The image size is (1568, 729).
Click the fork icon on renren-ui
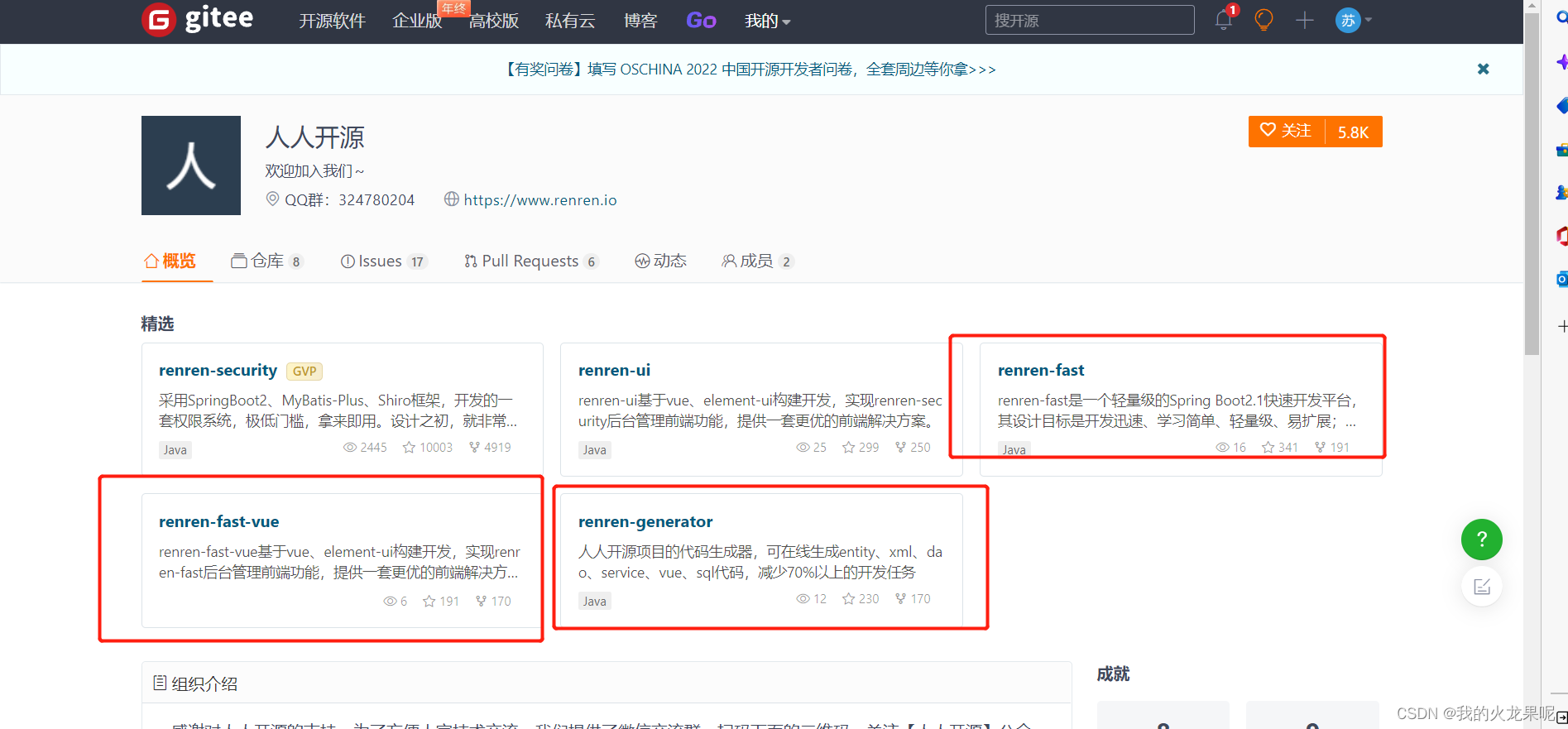click(x=900, y=447)
